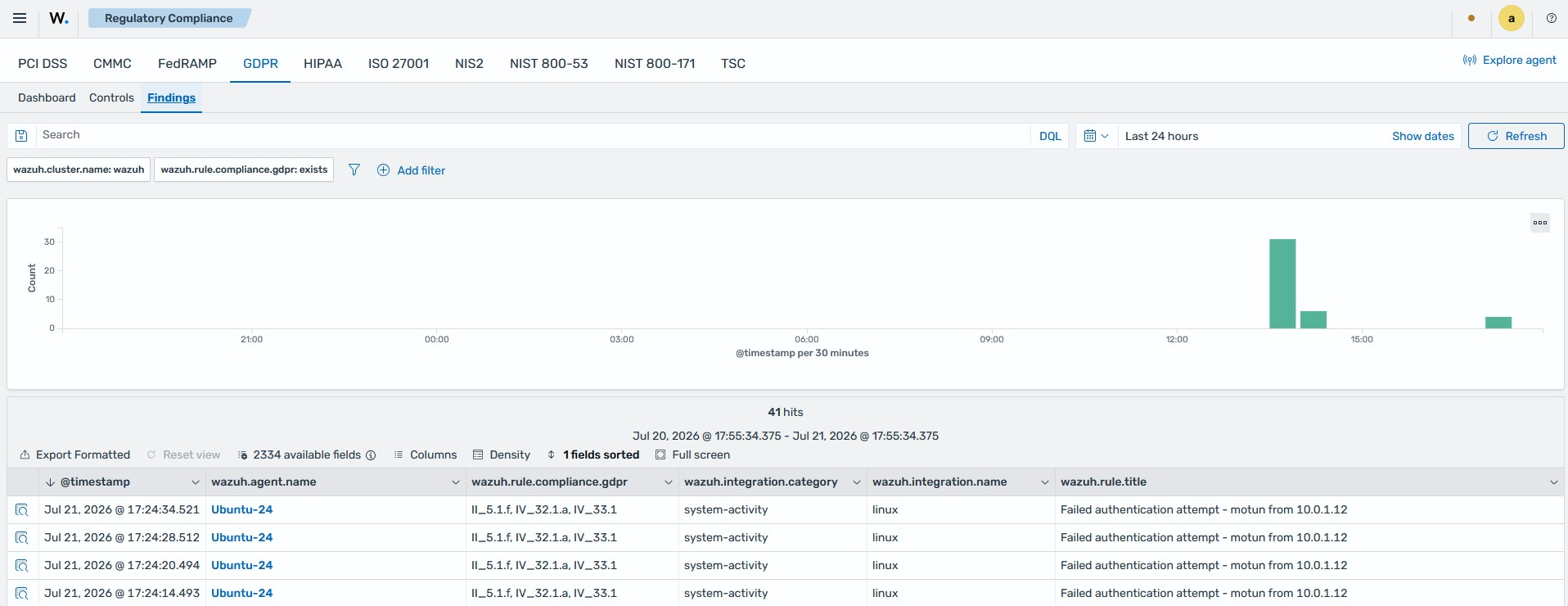This screenshot has height=606, width=1568.
Task: Focus the Search query field
Action: coord(532,135)
